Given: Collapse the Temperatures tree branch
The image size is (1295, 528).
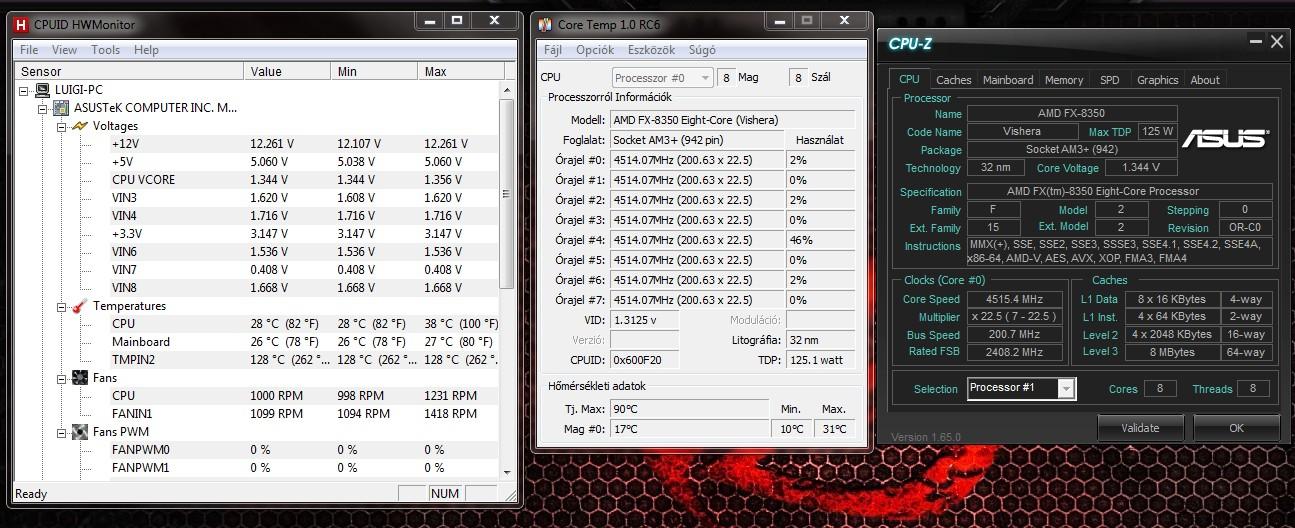Looking at the screenshot, I should 61,306.
